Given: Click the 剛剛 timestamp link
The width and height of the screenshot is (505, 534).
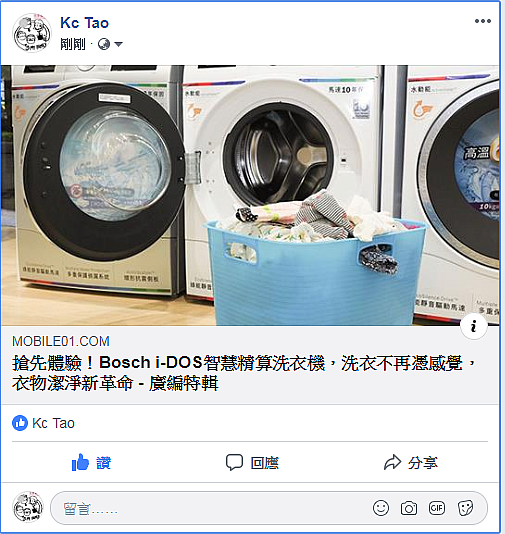Looking at the screenshot, I should pyautogui.click(x=73, y=44).
